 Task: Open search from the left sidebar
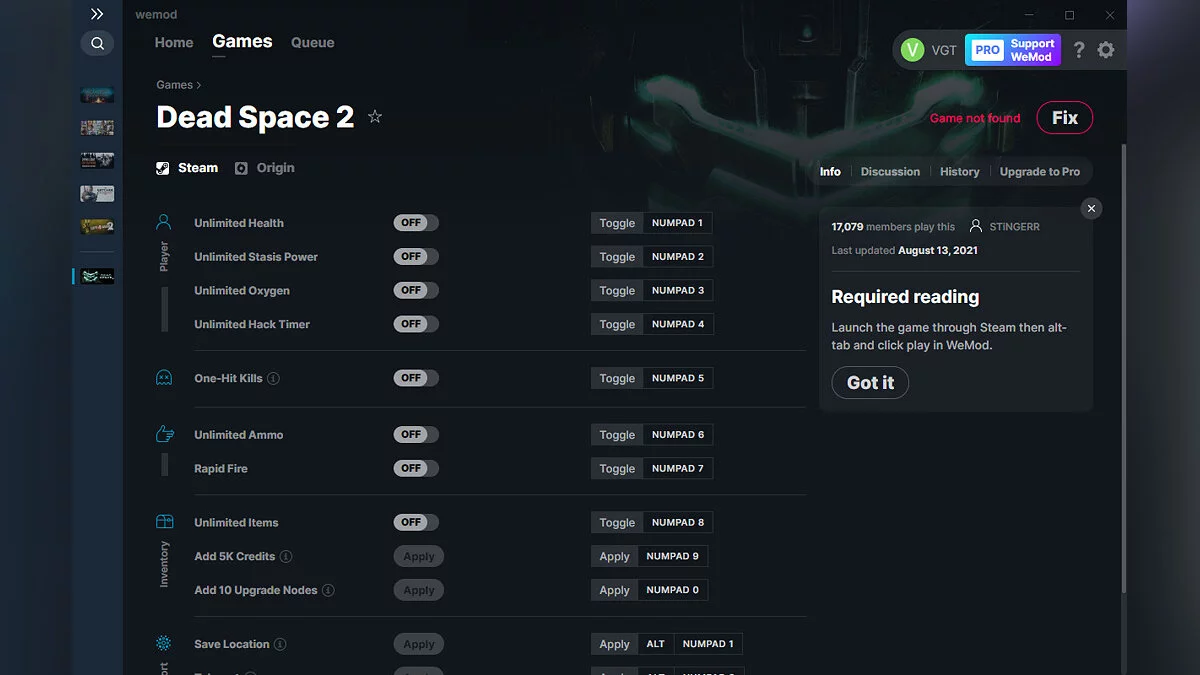click(97, 43)
